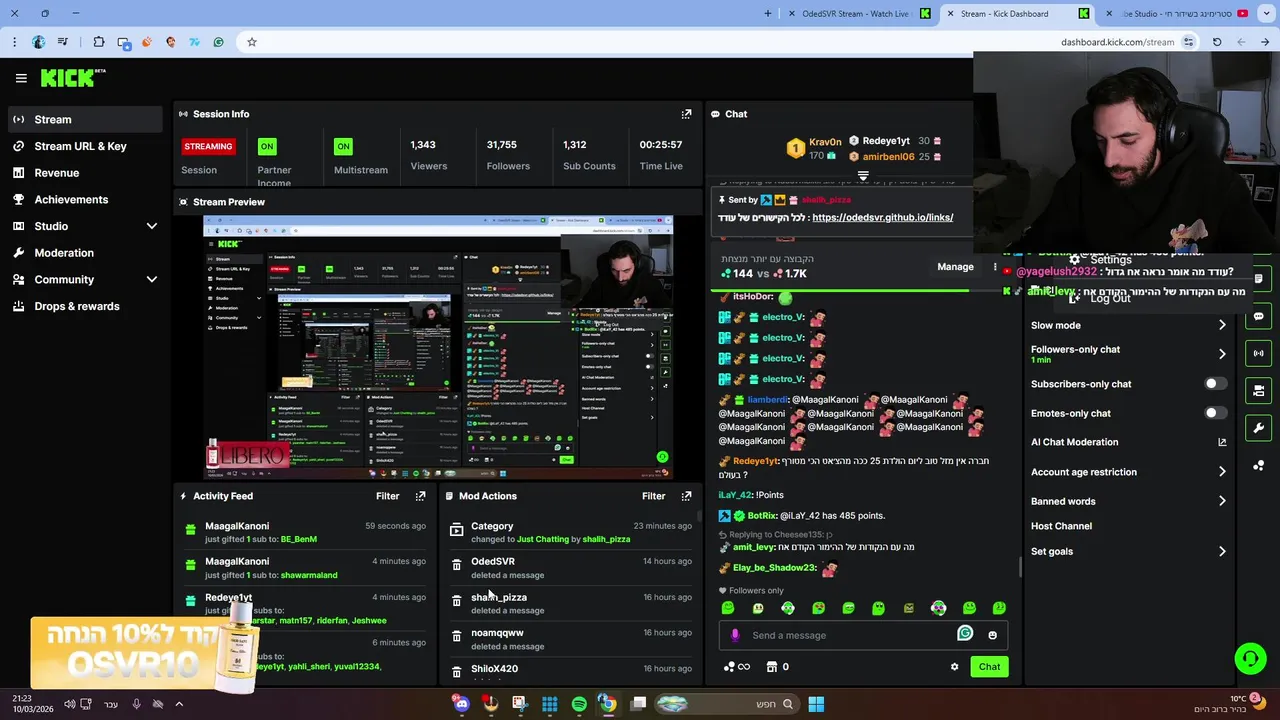Open the odedsvr.github.io/links link
The height and width of the screenshot is (720, 1280).
[882, 217]
